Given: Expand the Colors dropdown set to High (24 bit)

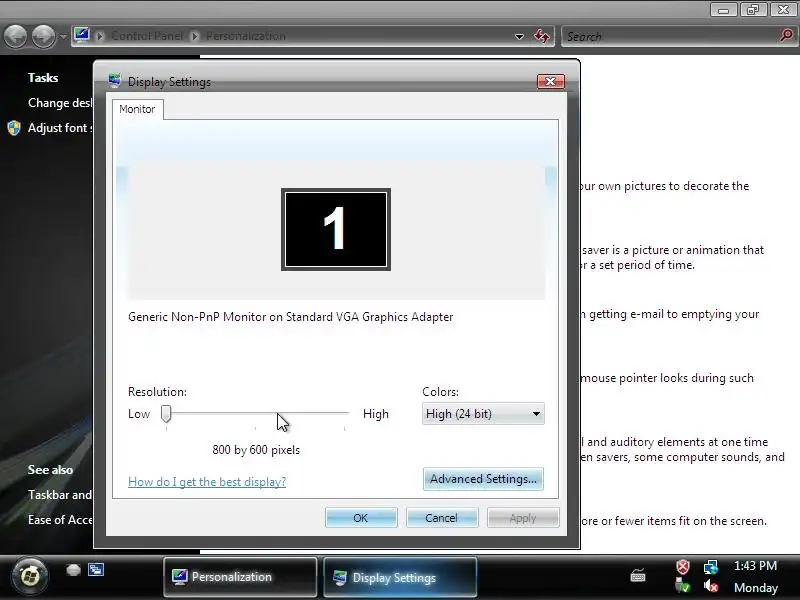Looking at the screenshot, I should 483,414.
